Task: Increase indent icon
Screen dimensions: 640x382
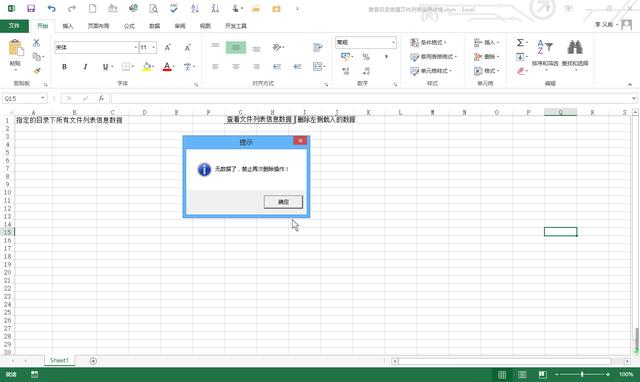Action: [x=297, y=67]
